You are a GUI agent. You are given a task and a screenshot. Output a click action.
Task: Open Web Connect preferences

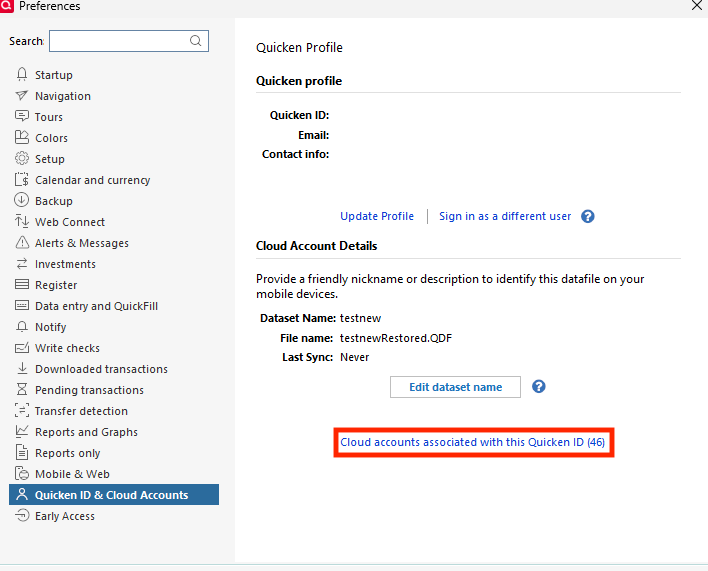[70, 222]
